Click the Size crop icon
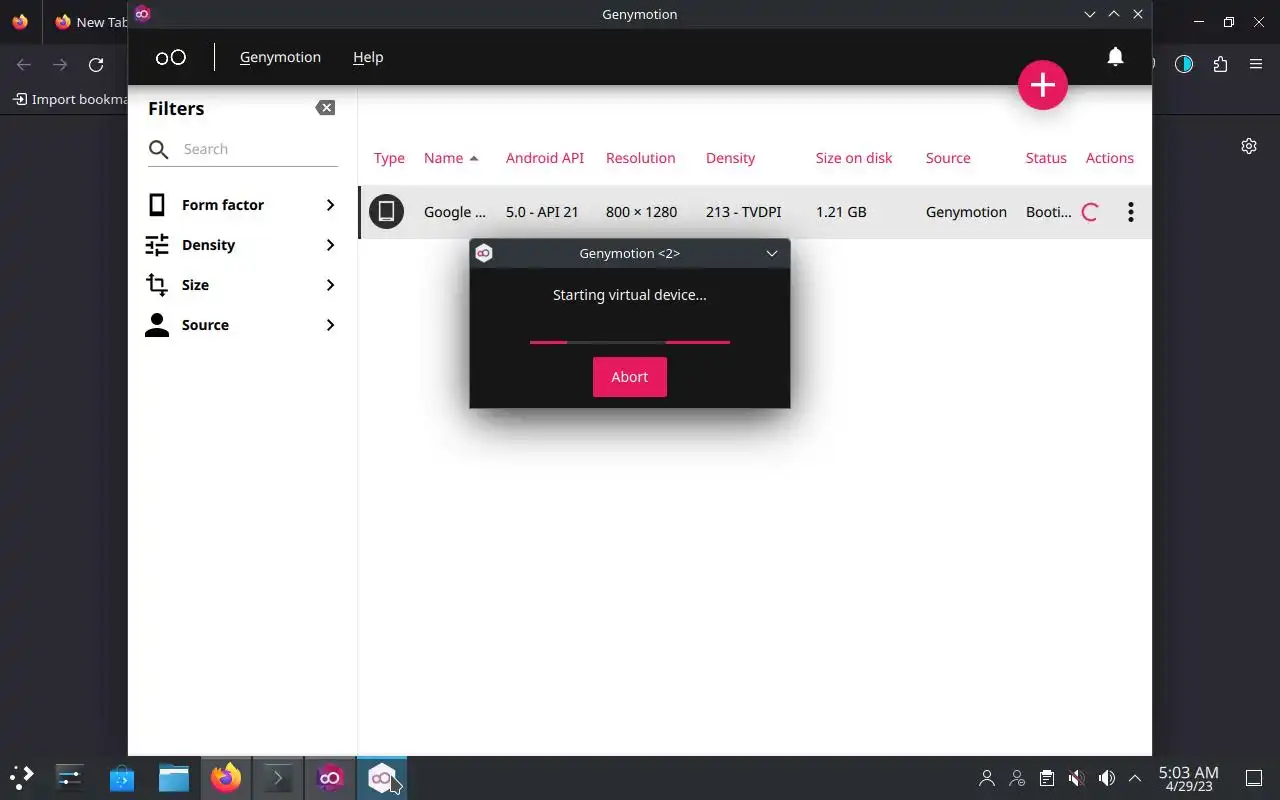 157,285
